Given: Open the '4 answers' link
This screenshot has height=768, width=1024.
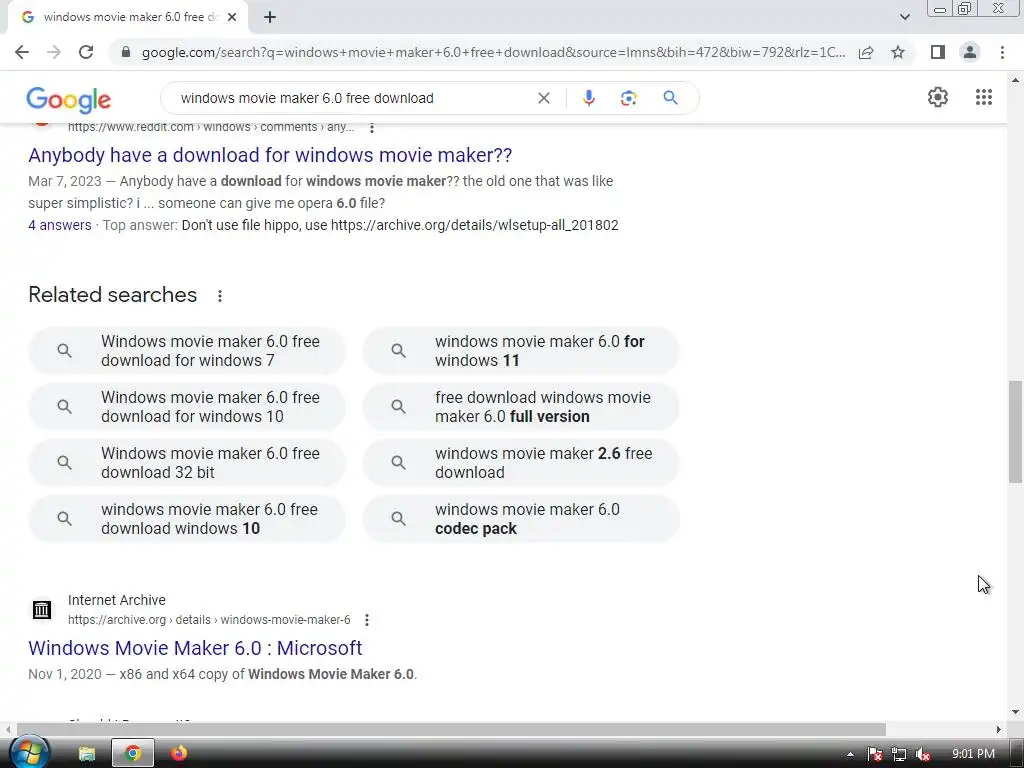Looking at the screenshot, I should coord(59,225).
